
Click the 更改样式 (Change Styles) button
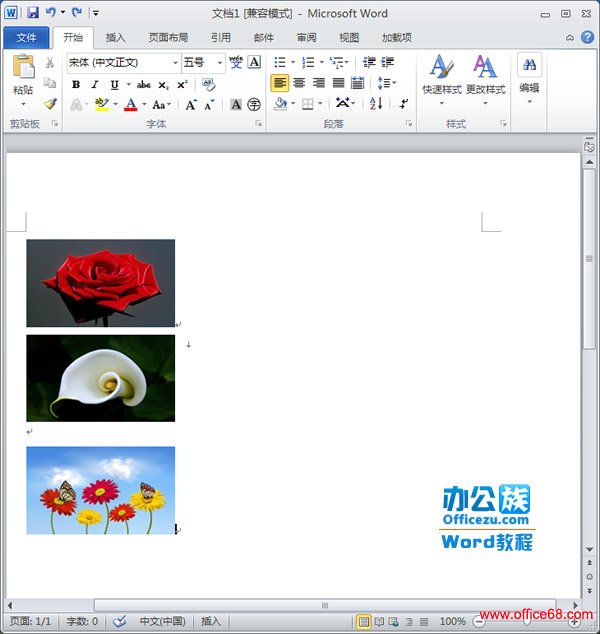pyautogui.click(x=485, y=80)
